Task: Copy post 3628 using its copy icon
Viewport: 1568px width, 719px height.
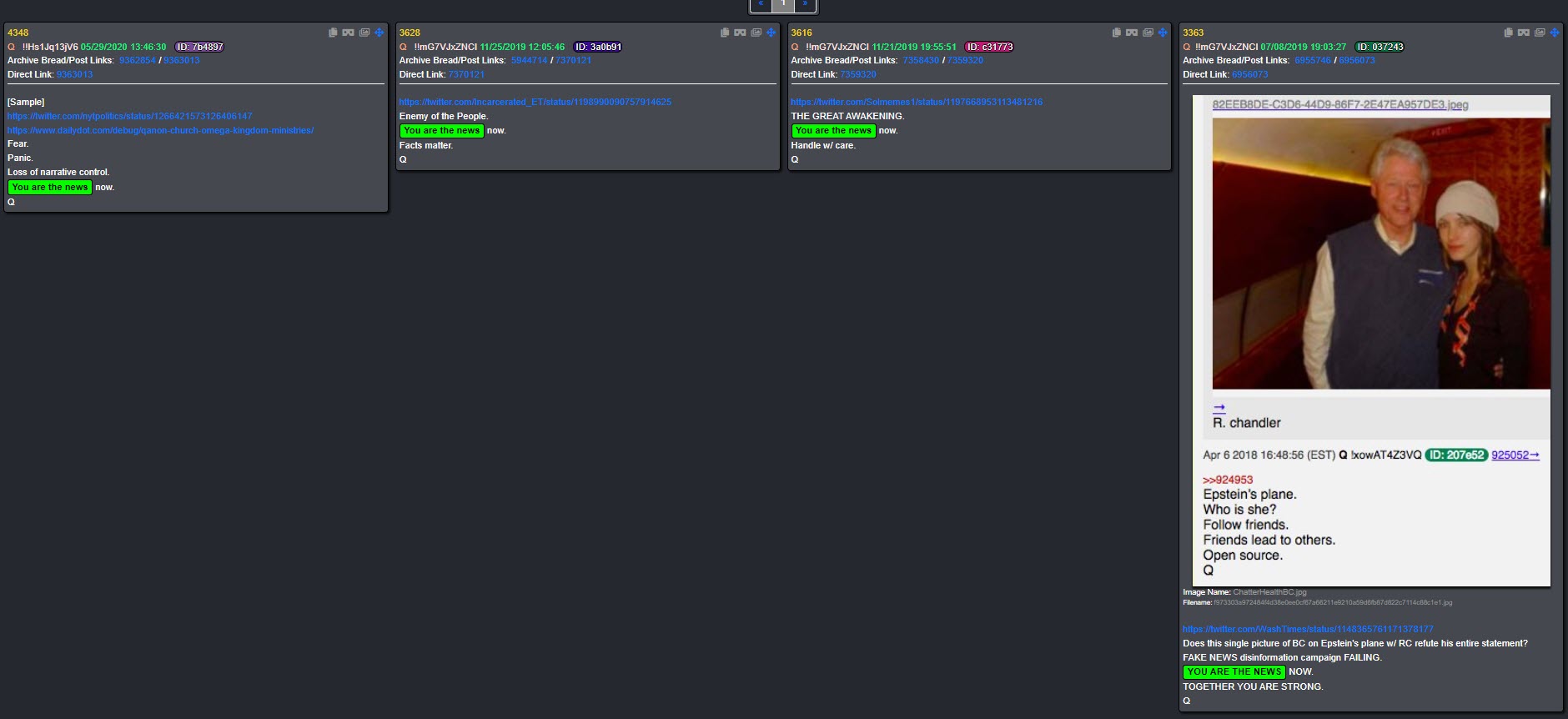Action: 725,33
